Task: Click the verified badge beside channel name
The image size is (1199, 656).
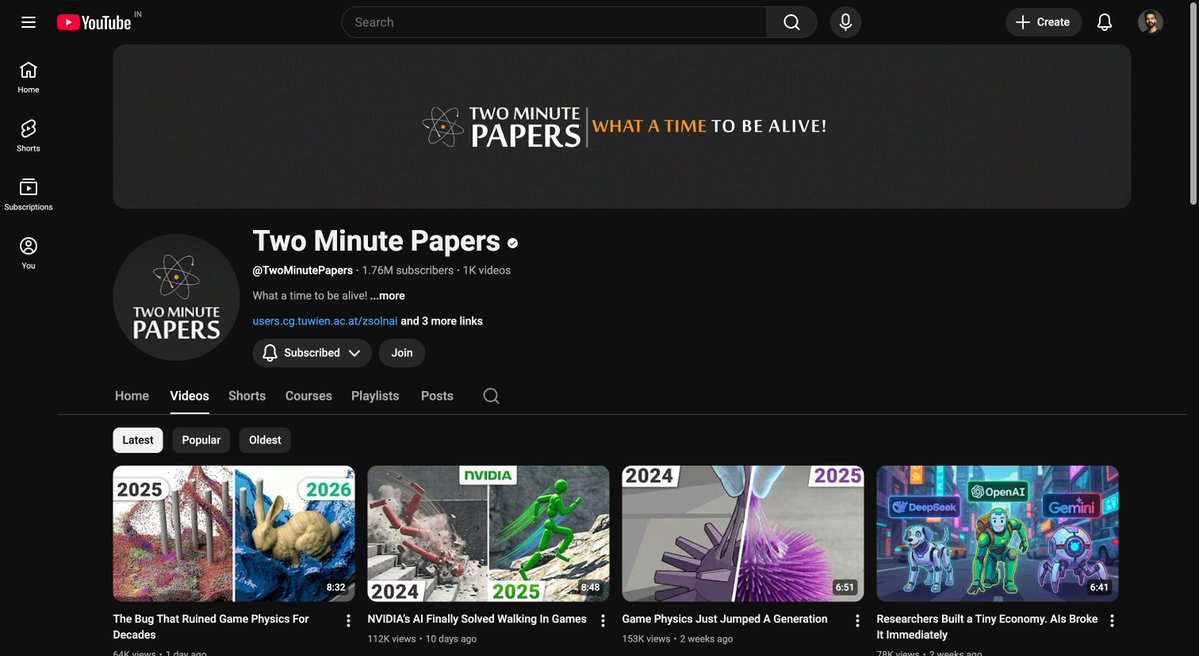Action: point(512,243)
